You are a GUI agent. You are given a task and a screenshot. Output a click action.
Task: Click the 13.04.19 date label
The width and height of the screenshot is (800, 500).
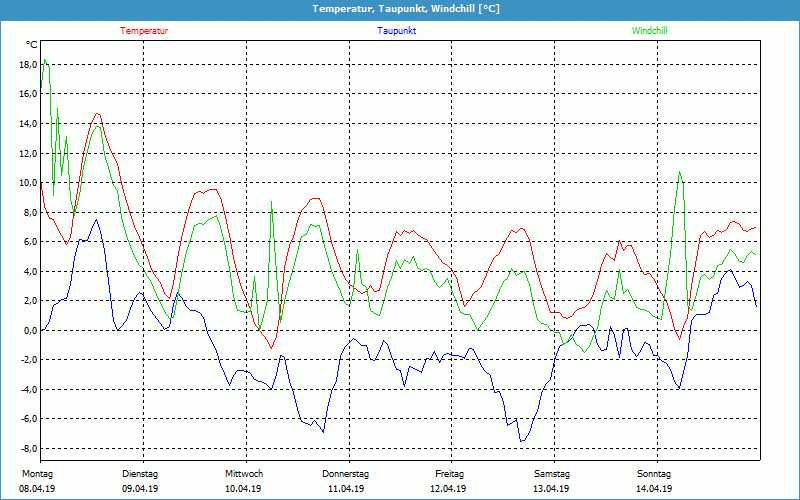point(551,489)
